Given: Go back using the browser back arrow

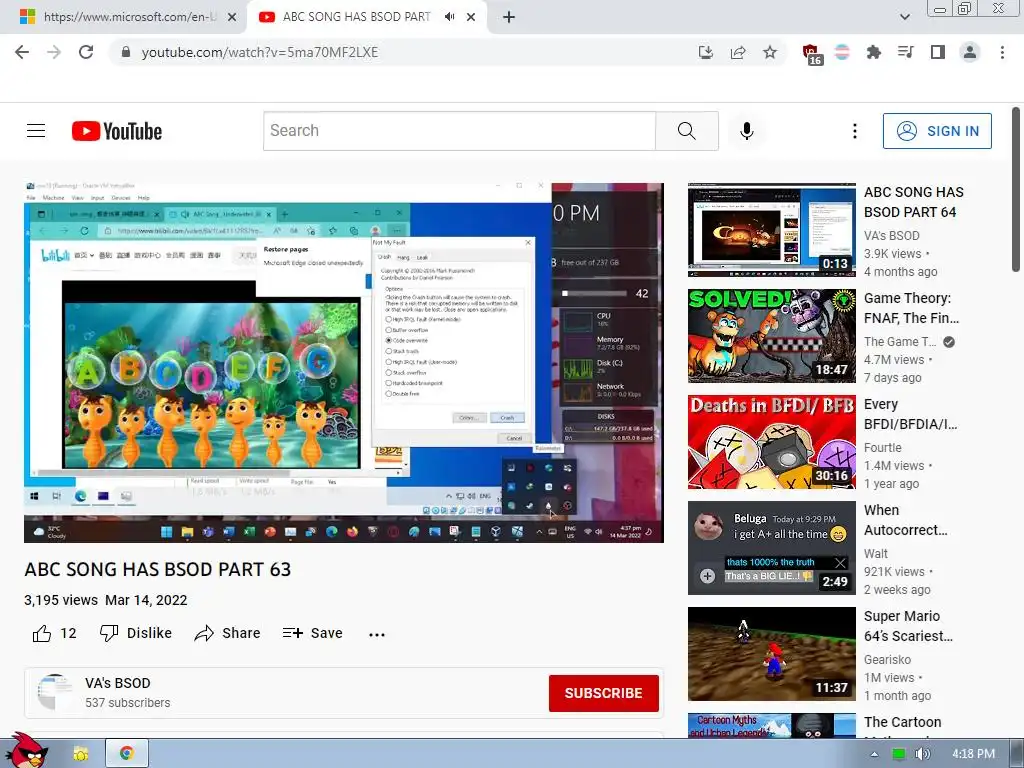Looking at the screenshot, I should (22, 52).
